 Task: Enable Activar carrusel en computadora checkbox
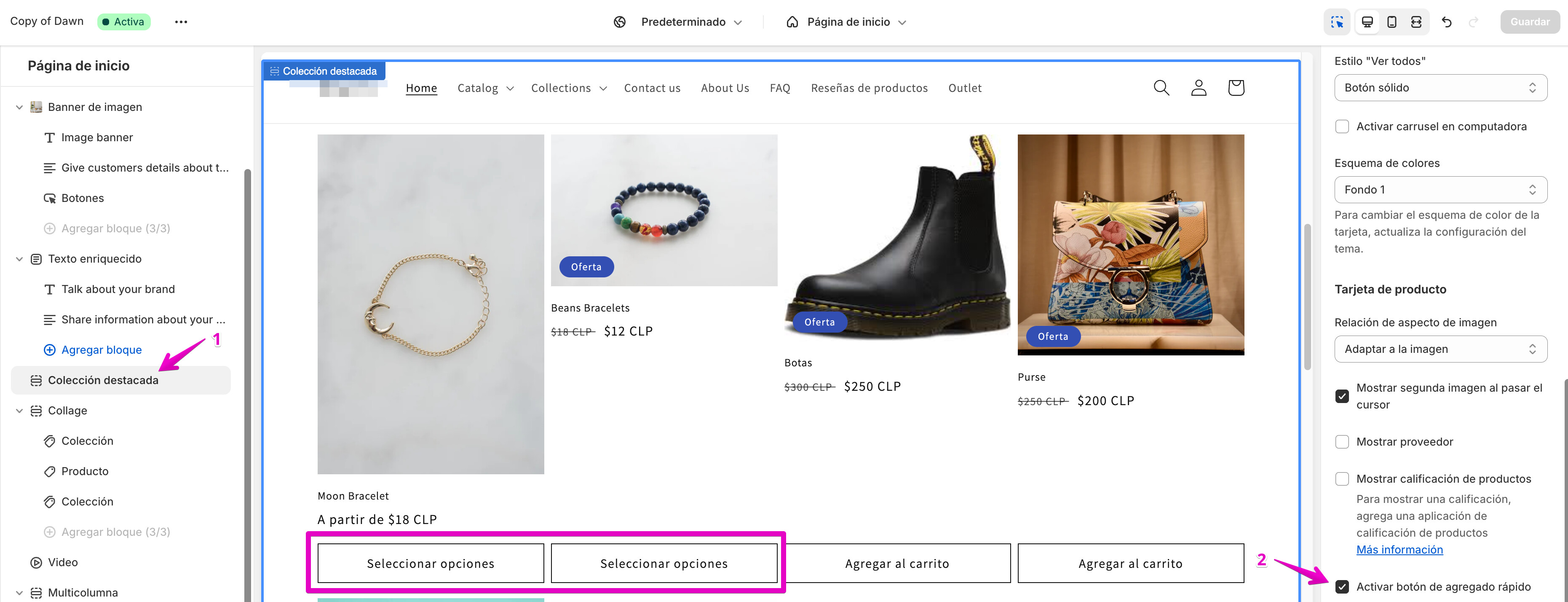coord(1342,127)
